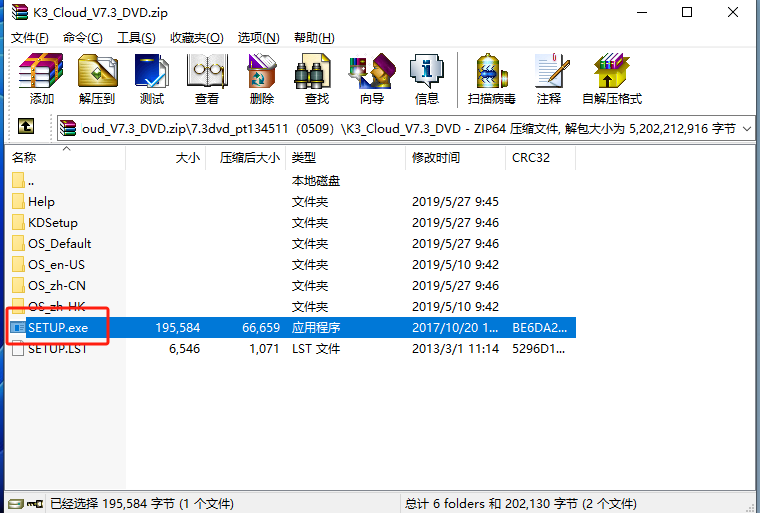This screenshot has width=760, height=513.
Task: Select the SETUP.exe file name
Action: (58, 327)
